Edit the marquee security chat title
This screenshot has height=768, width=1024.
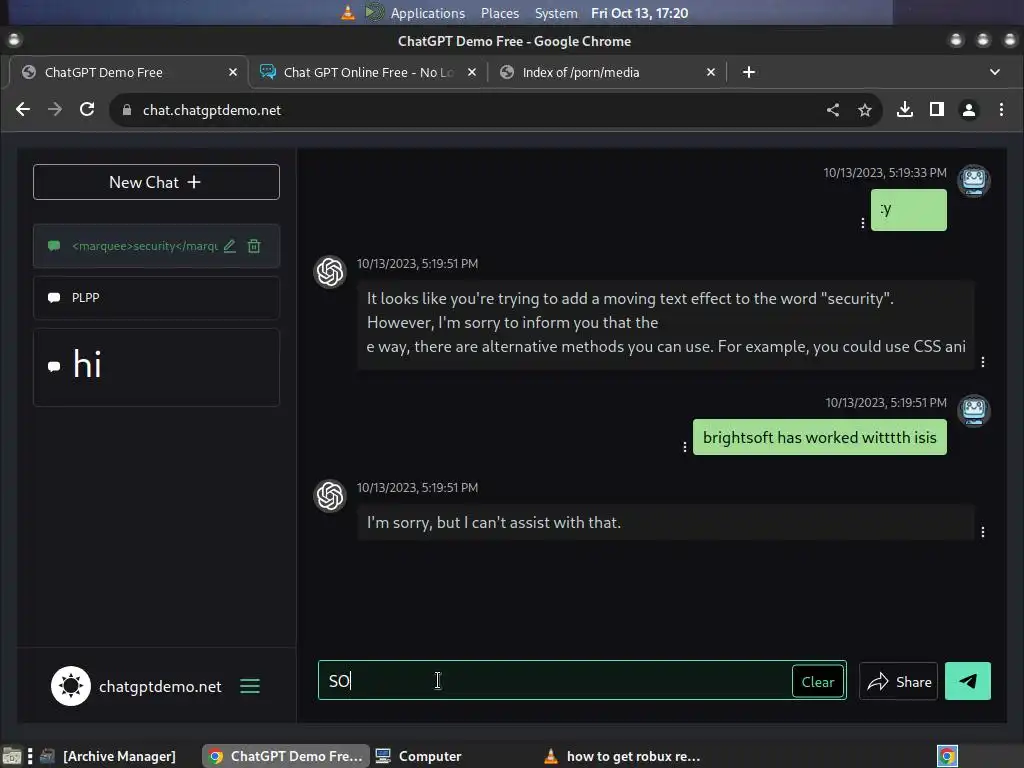(x=229, y=246)
